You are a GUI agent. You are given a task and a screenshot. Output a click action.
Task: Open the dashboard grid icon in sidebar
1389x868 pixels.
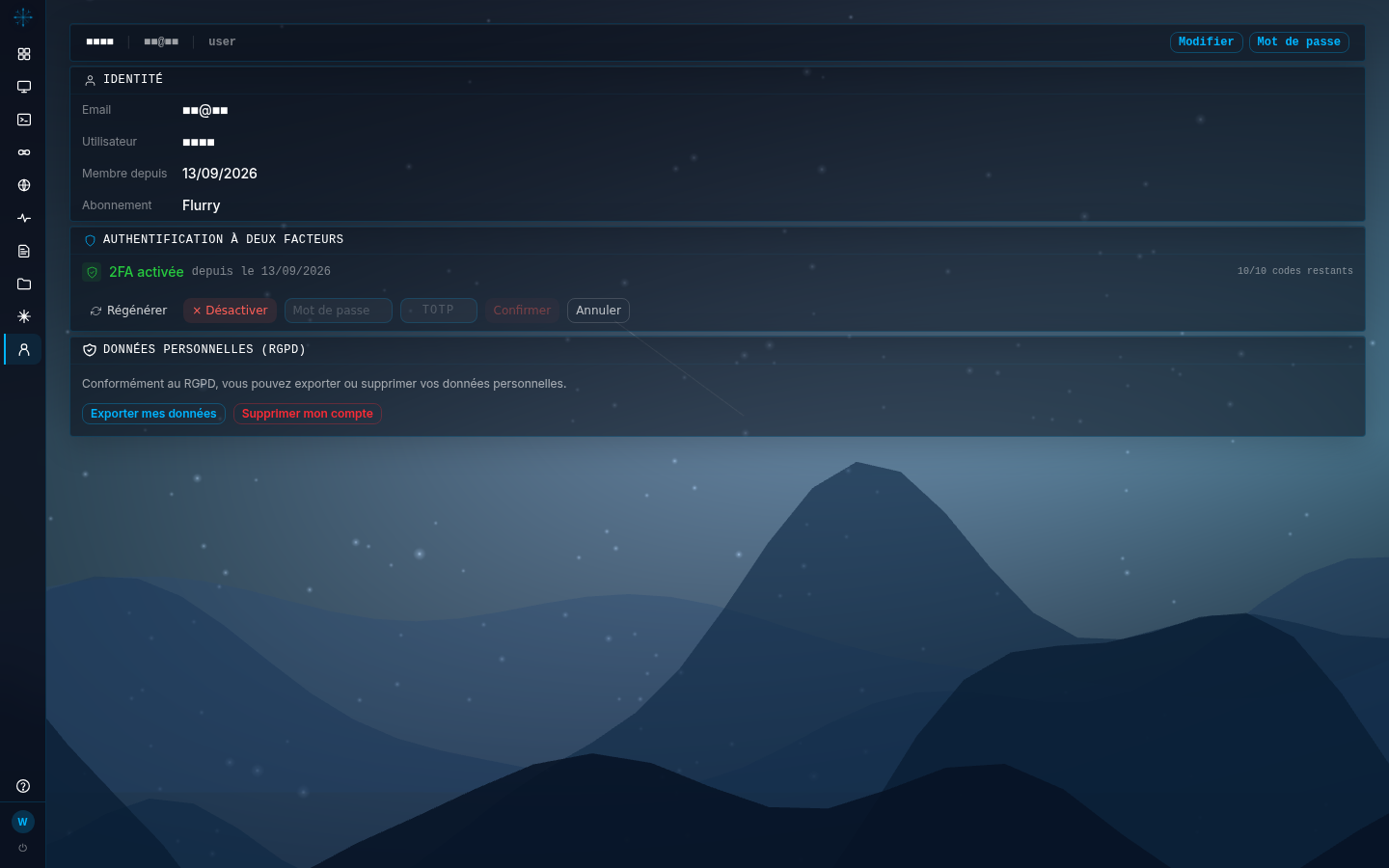click(24, 54)
